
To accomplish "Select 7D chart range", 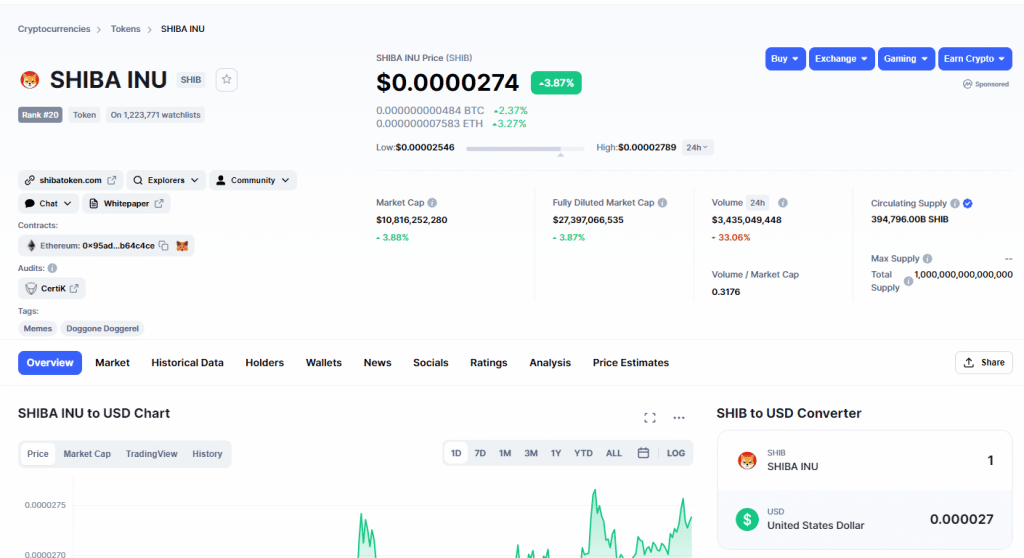I will 480,453.
